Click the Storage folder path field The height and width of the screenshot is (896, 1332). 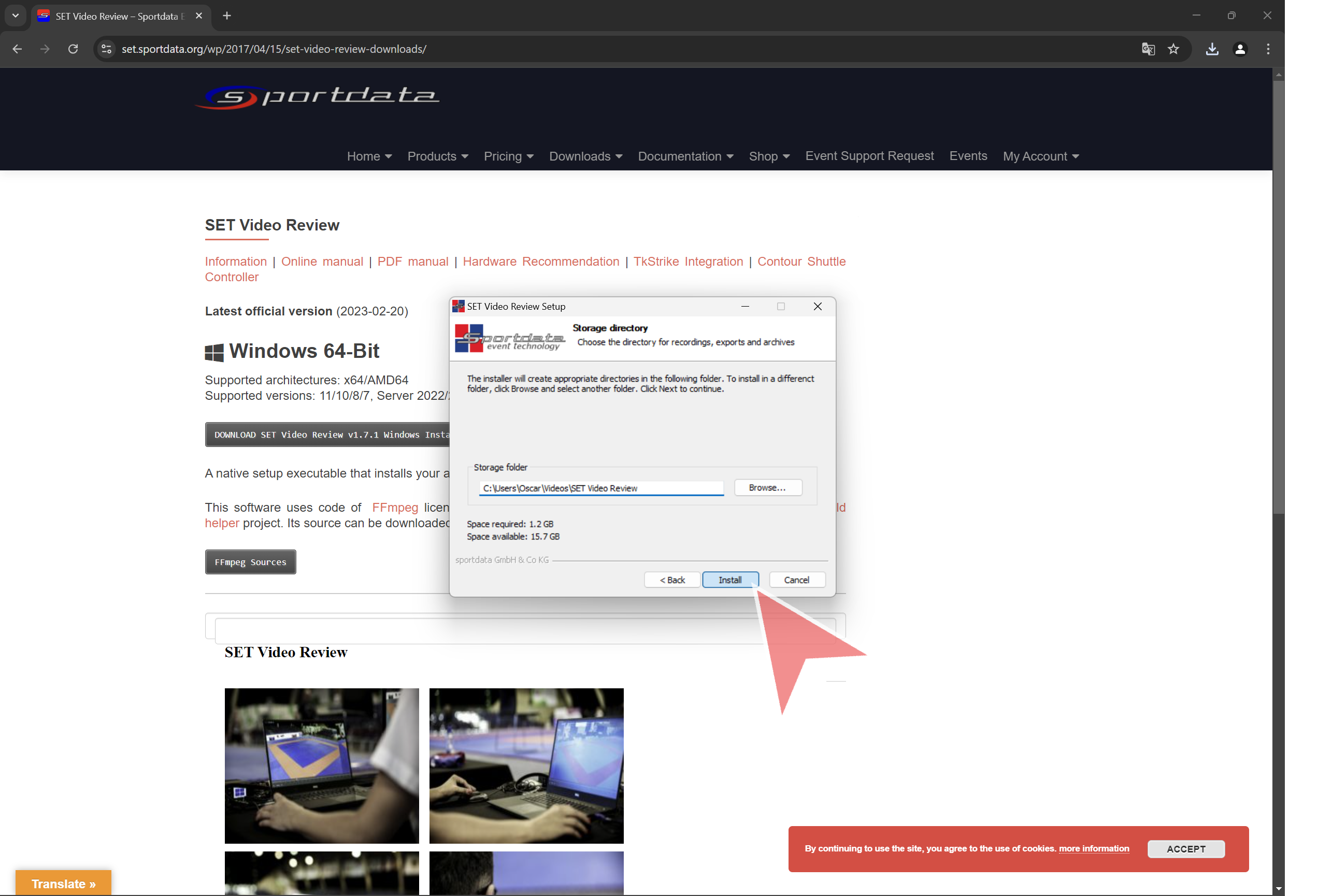pyautogui.click(x=601, y=488)
